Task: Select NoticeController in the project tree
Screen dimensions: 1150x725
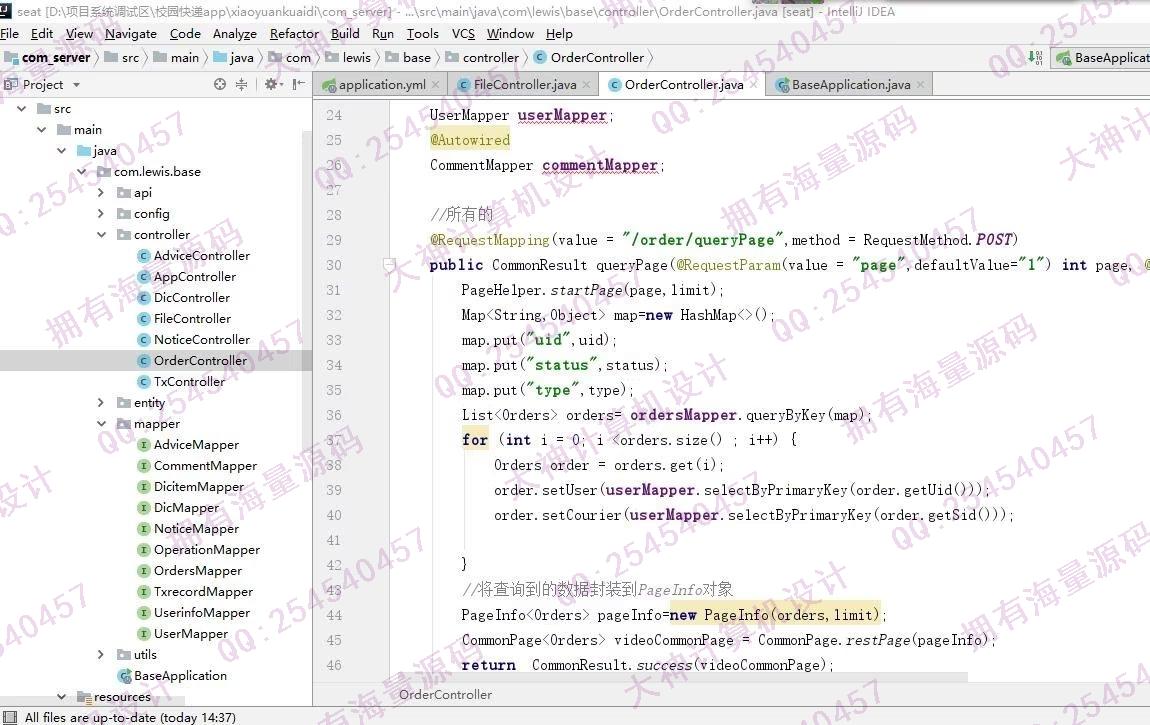Action: click(202, 340)
